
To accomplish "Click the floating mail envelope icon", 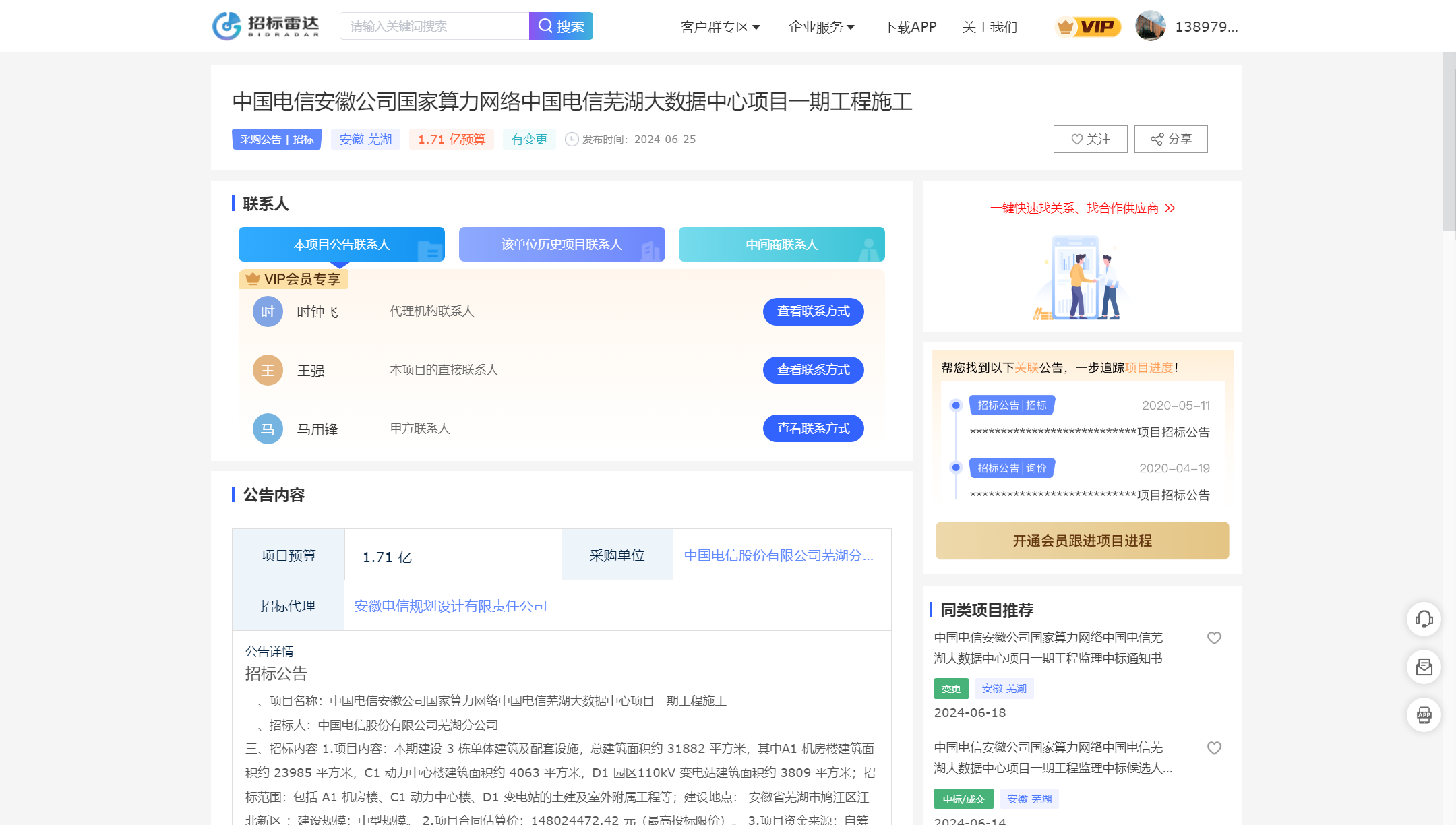I will pos(1424,667).
